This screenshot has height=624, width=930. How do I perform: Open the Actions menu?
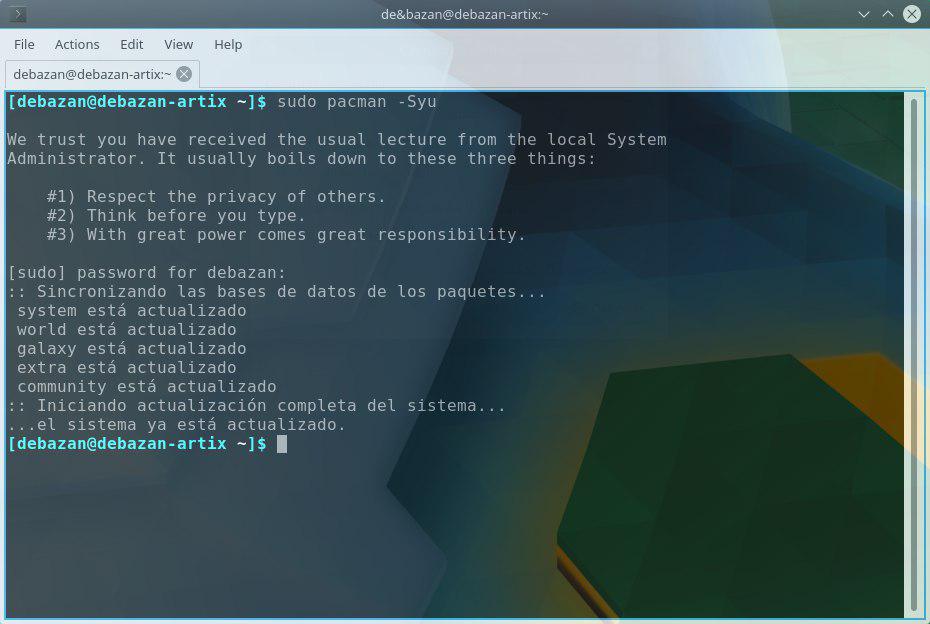[77, 44]
